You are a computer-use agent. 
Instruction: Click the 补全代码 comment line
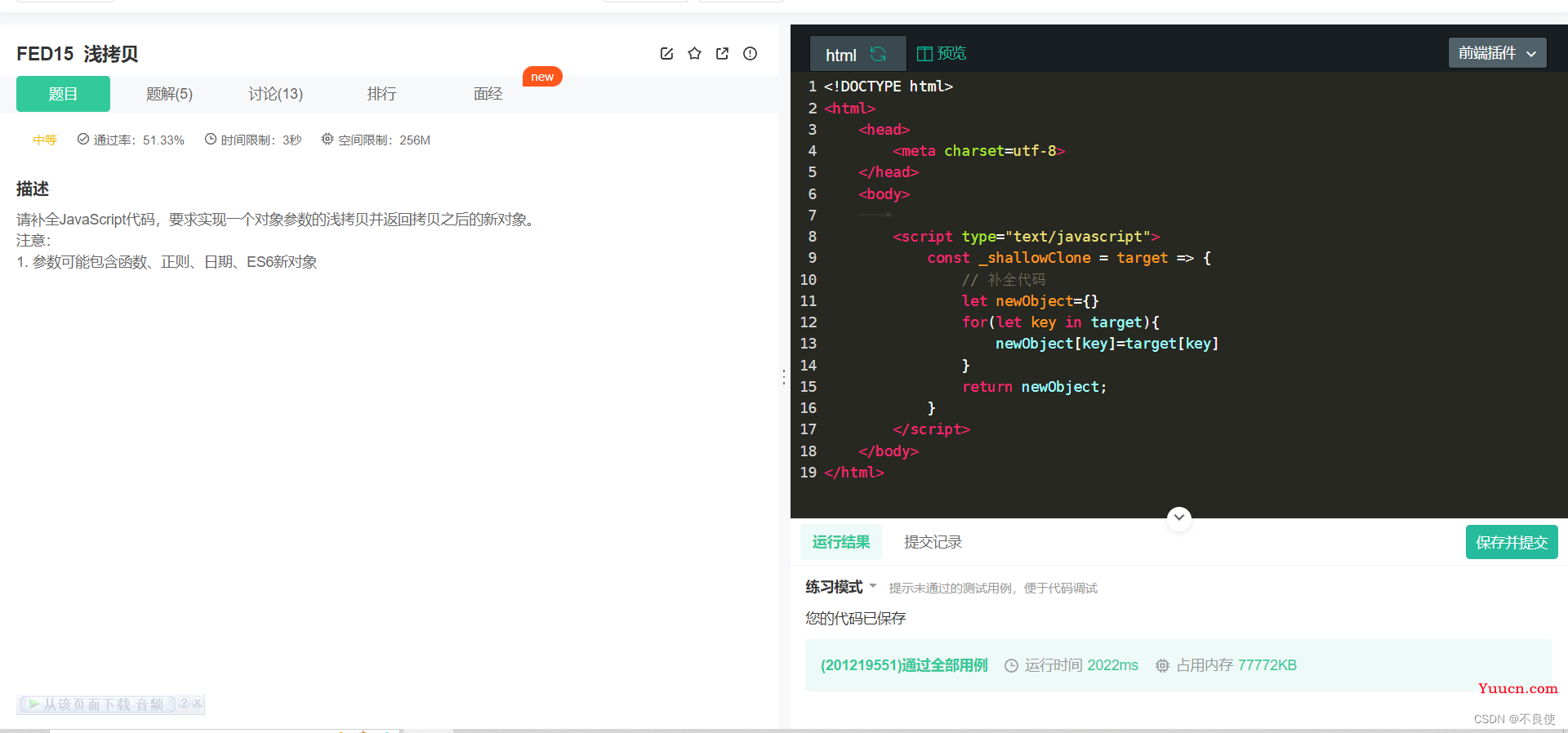[1004, 280]
